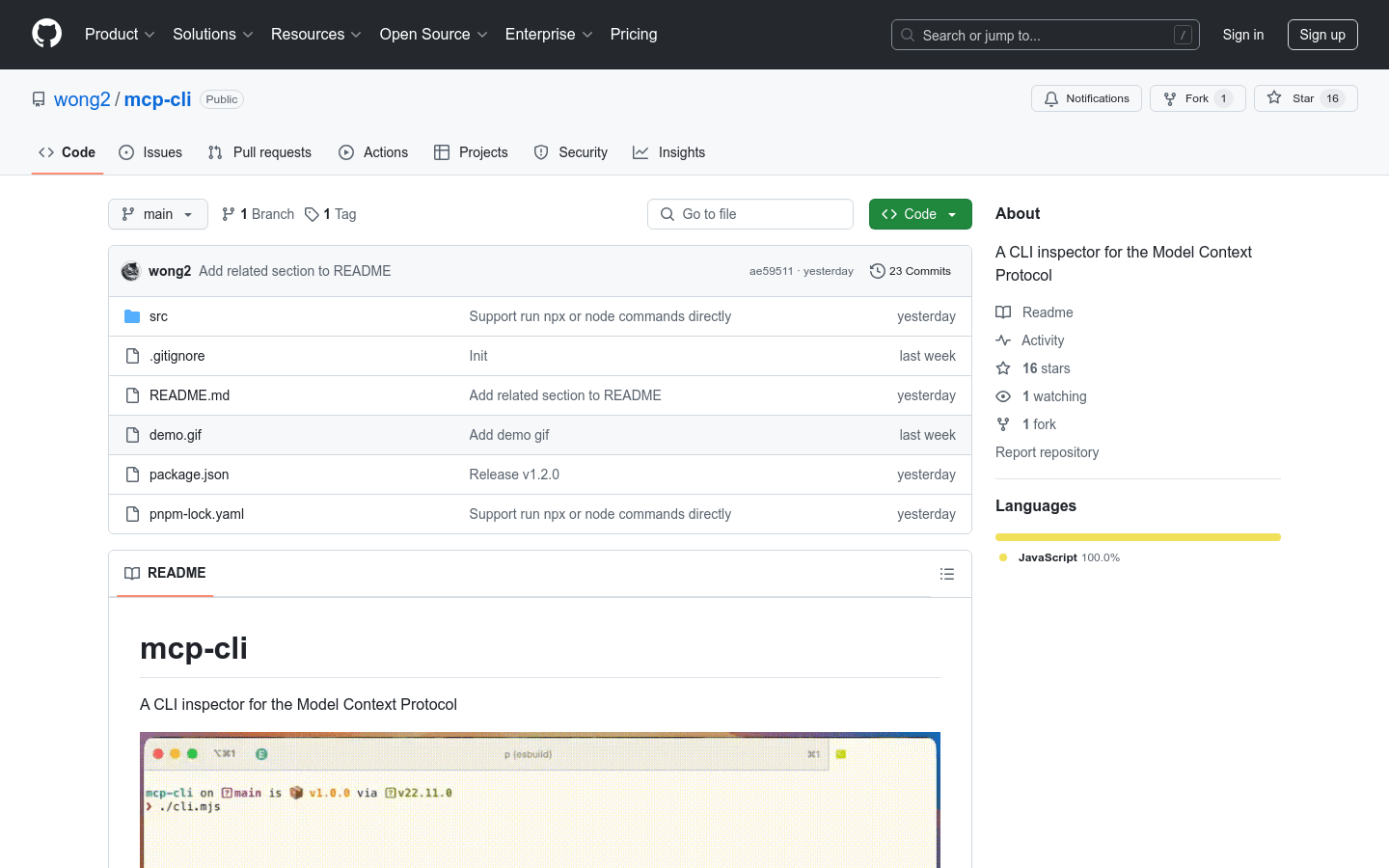Click the star icon beside 16 stars
This screenshot has height=868, width=1389.
coord(1003,368)
